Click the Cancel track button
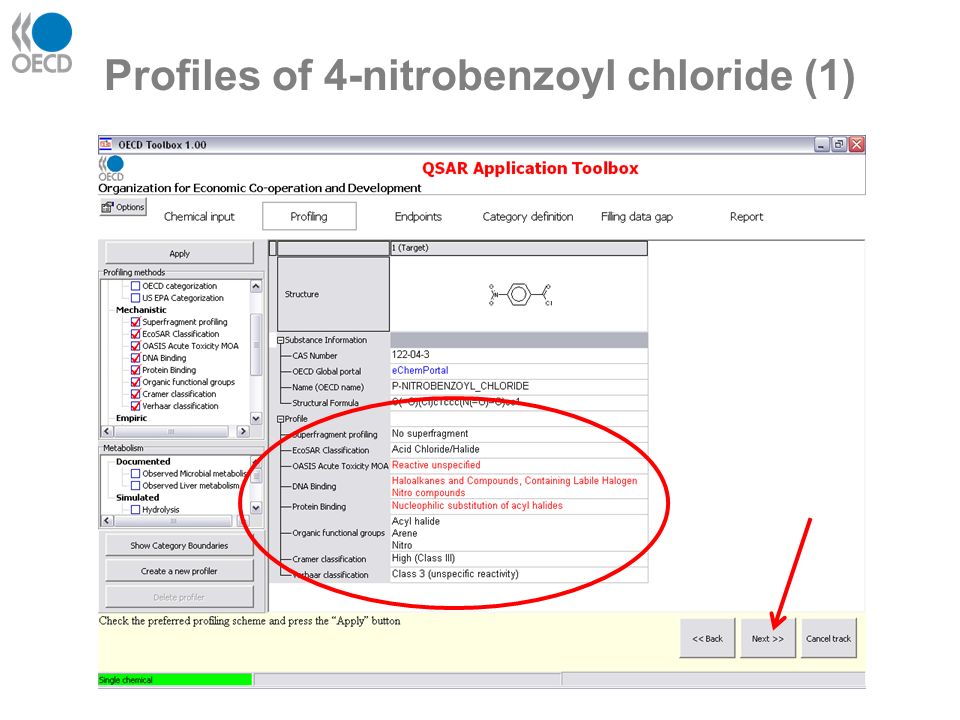This screenshot has height=720, width=960. pos(828,639)
